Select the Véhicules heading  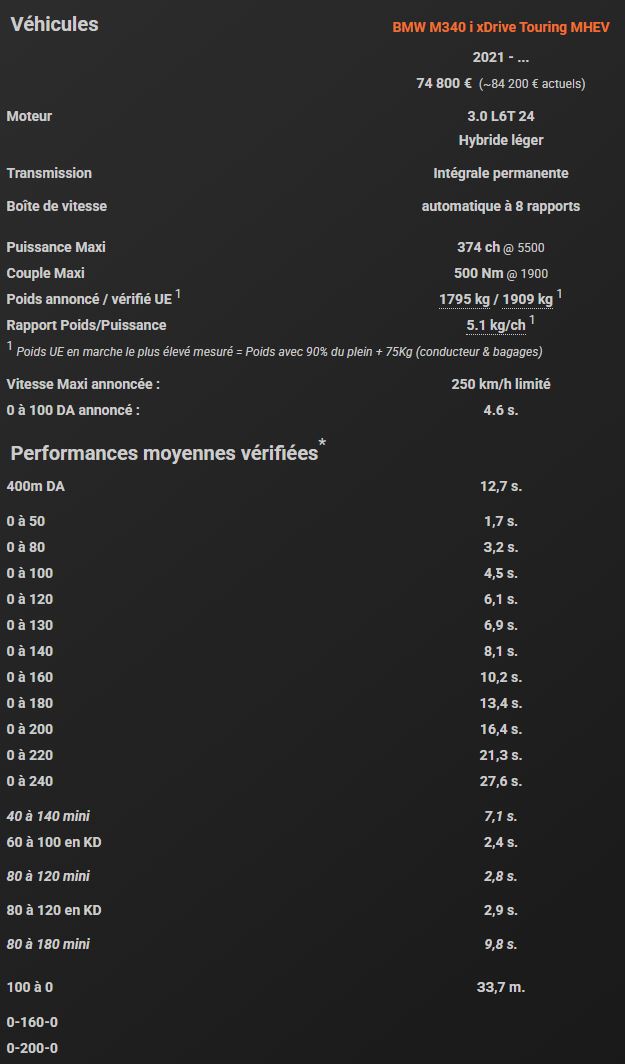tap(54, 24)
